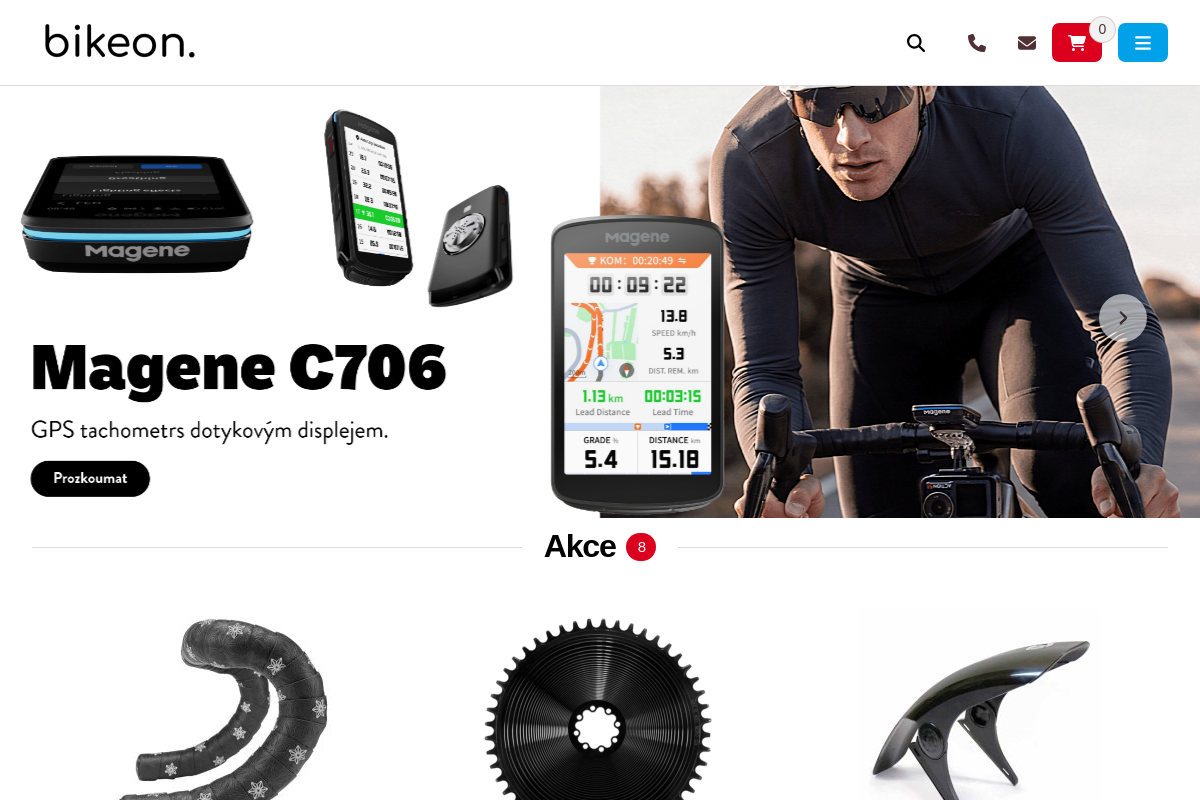Click the bikeon. logo
The width and height of the screenshot is (1200, 800).
tap(120, 41)
